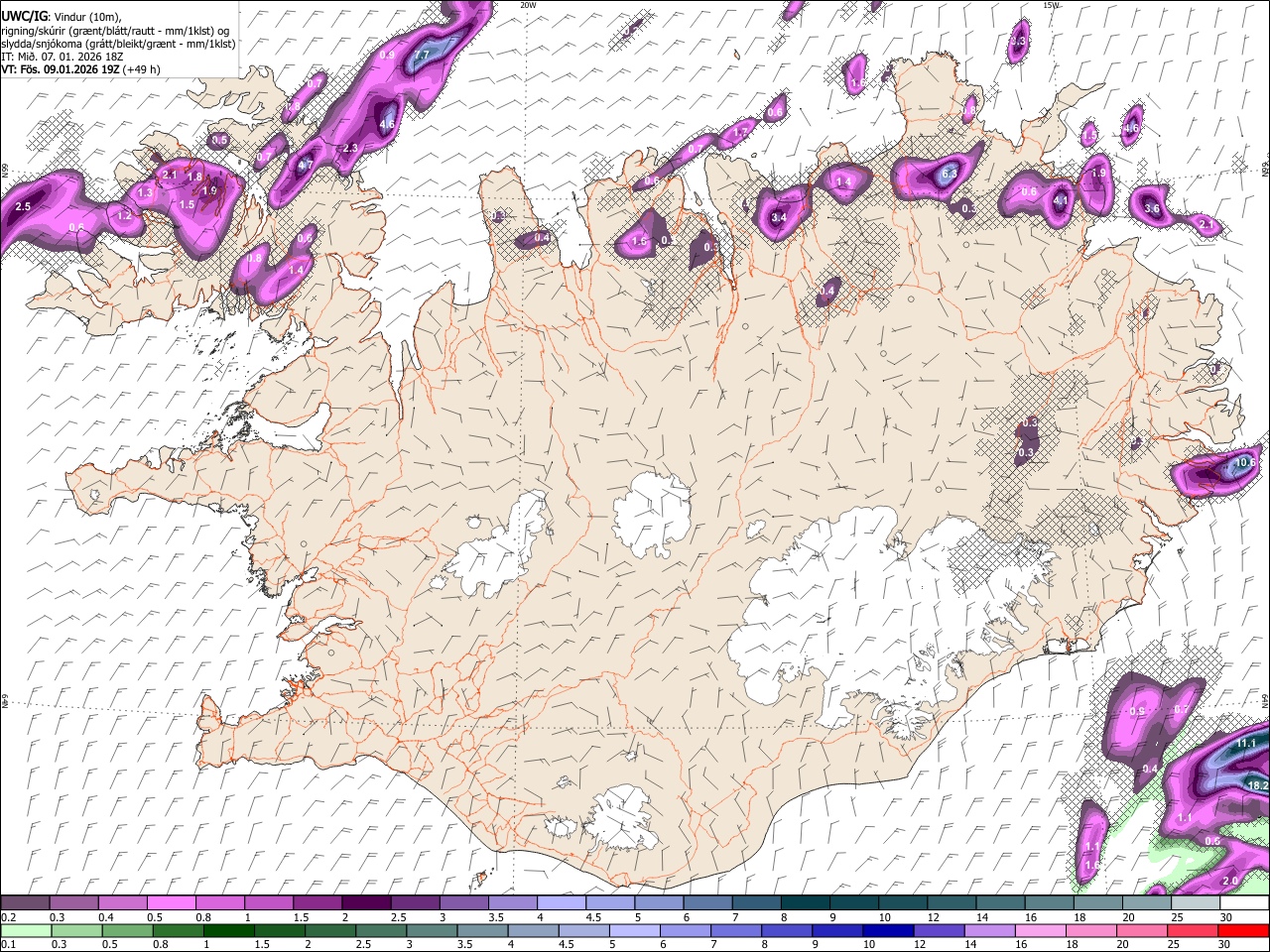The image size is (1270, 952).
Task: Click the 2.3 precipitation label in northwest band
Action: (349, 149)
